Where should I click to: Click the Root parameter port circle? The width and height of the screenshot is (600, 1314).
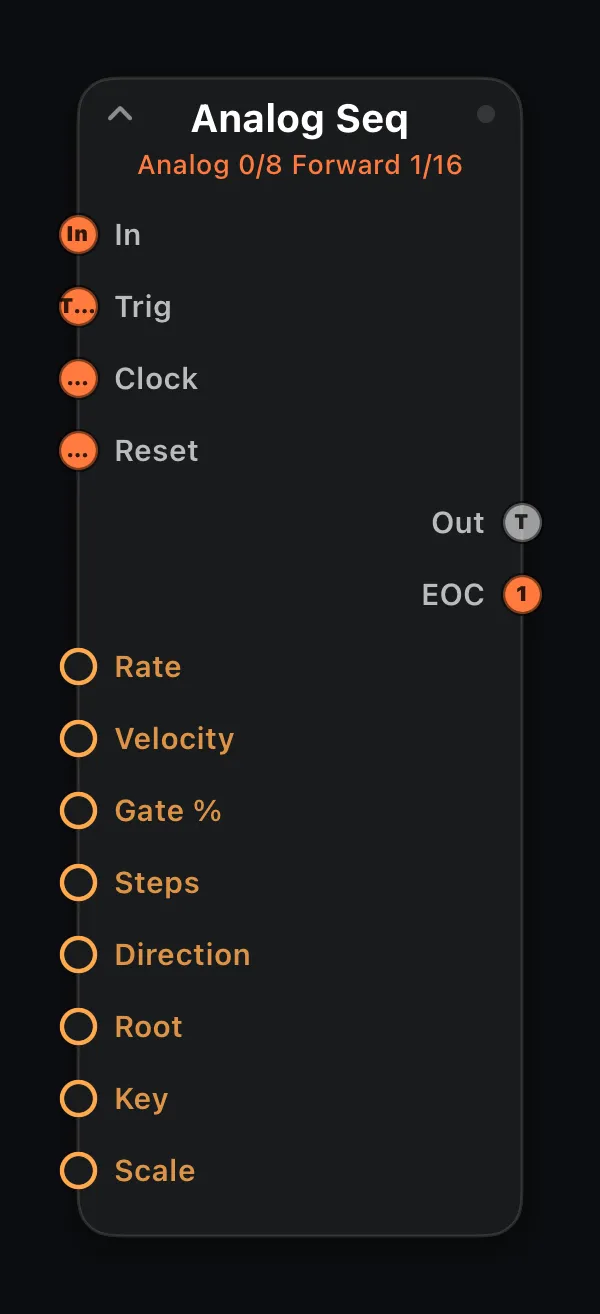pos(78,1027)
